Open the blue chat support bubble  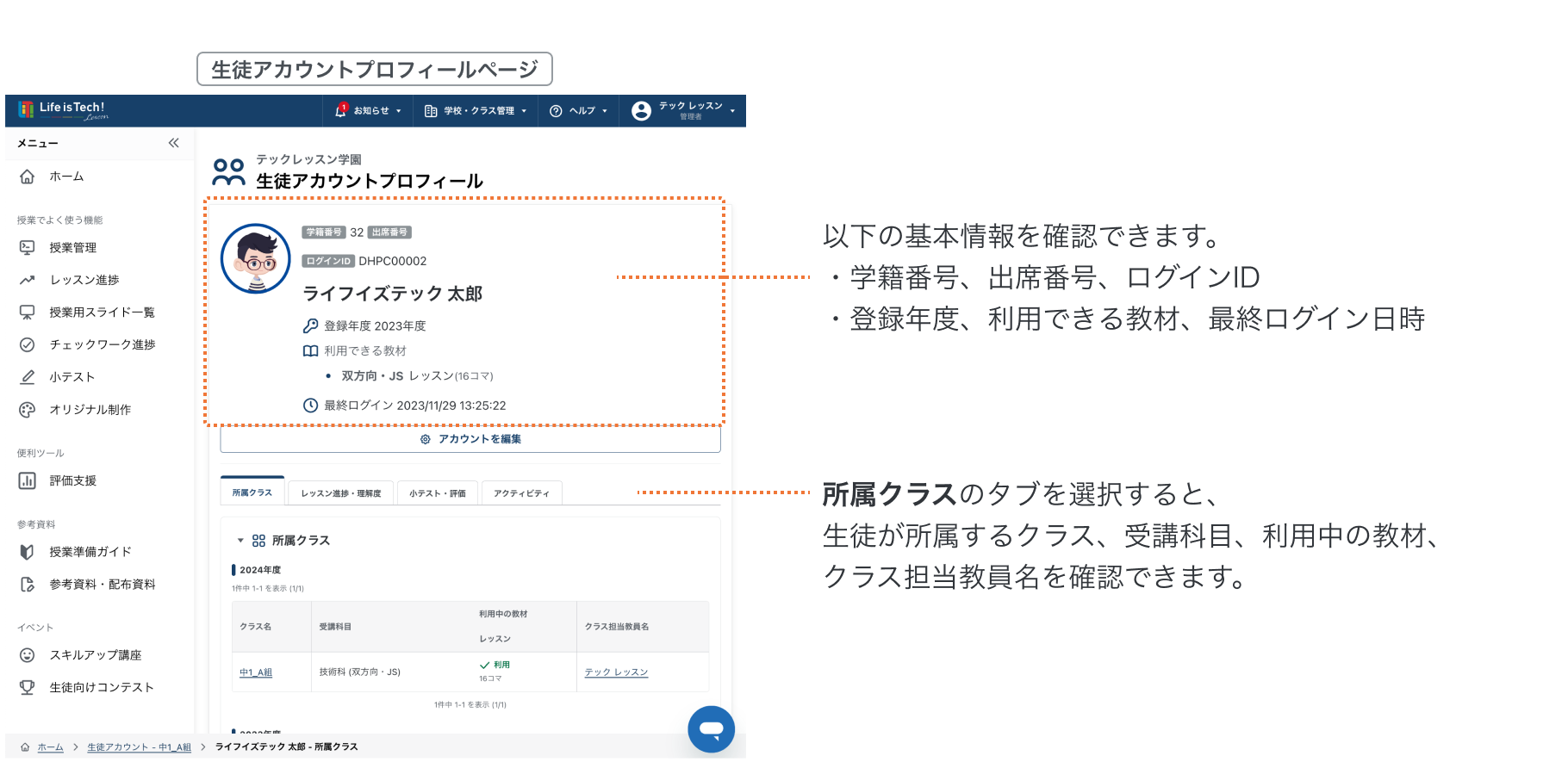(711, 729)
